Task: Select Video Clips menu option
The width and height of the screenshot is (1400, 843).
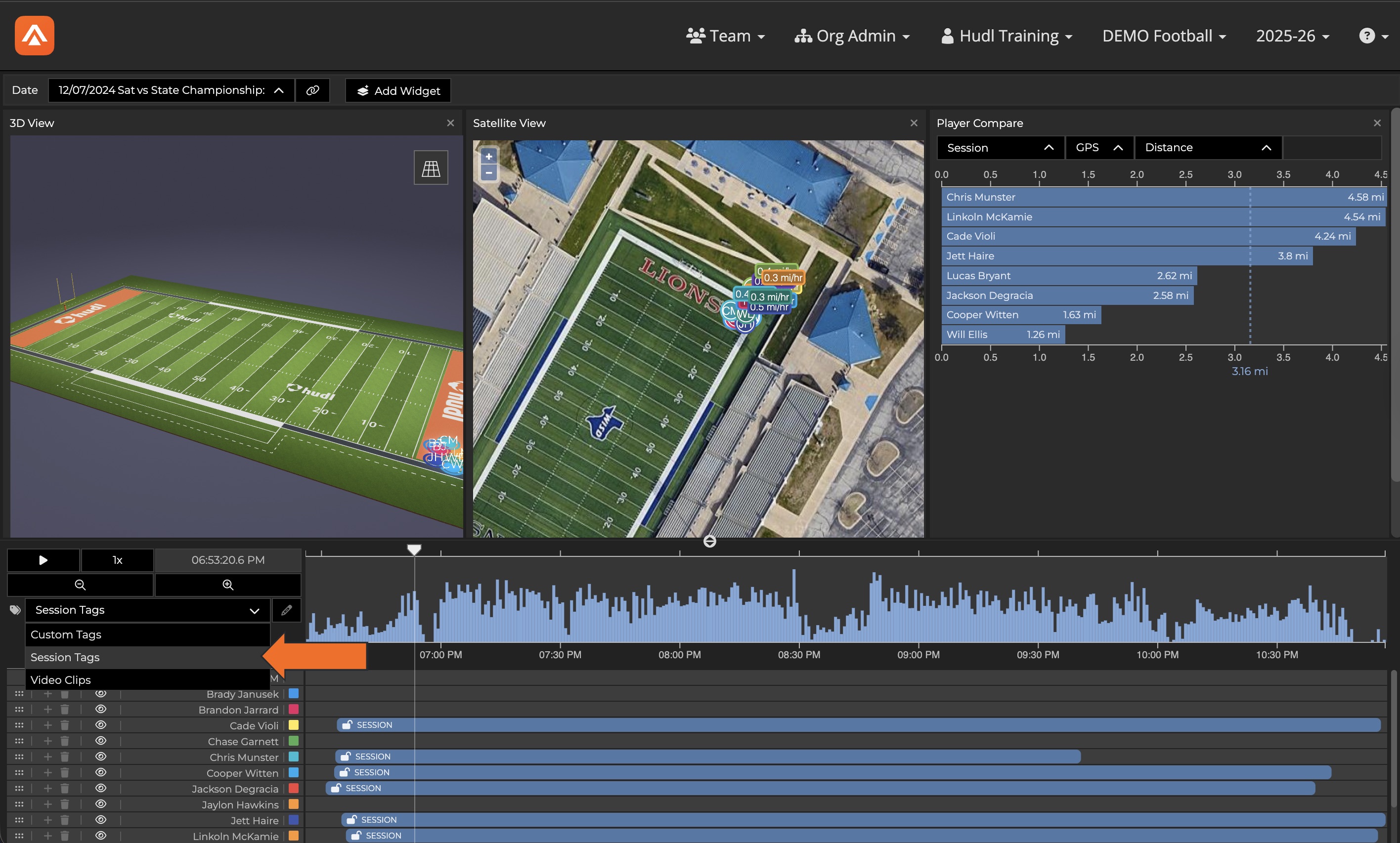Action: [x=148, y=680]
